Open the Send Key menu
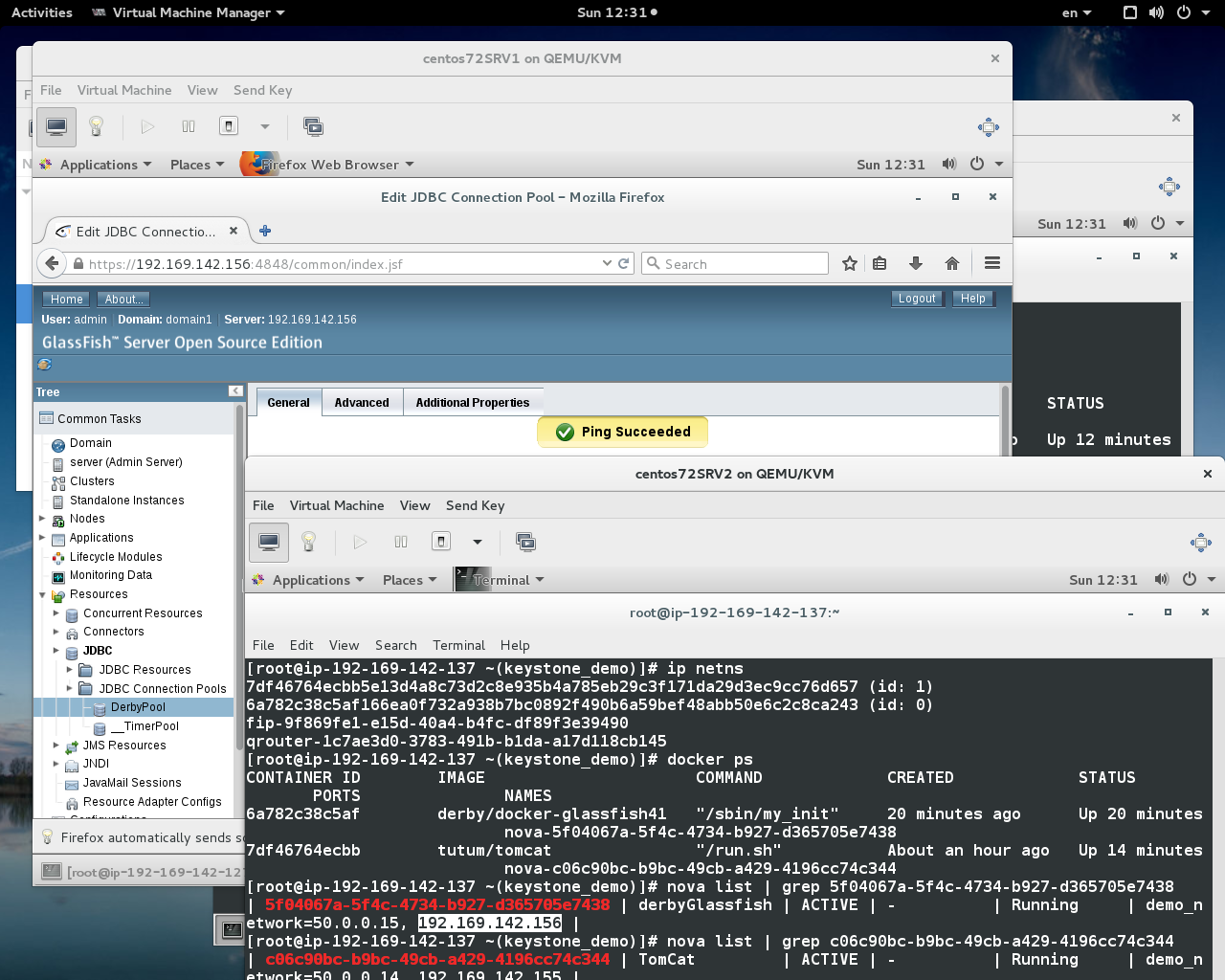The image size is (1225, 980). point(262,90)
